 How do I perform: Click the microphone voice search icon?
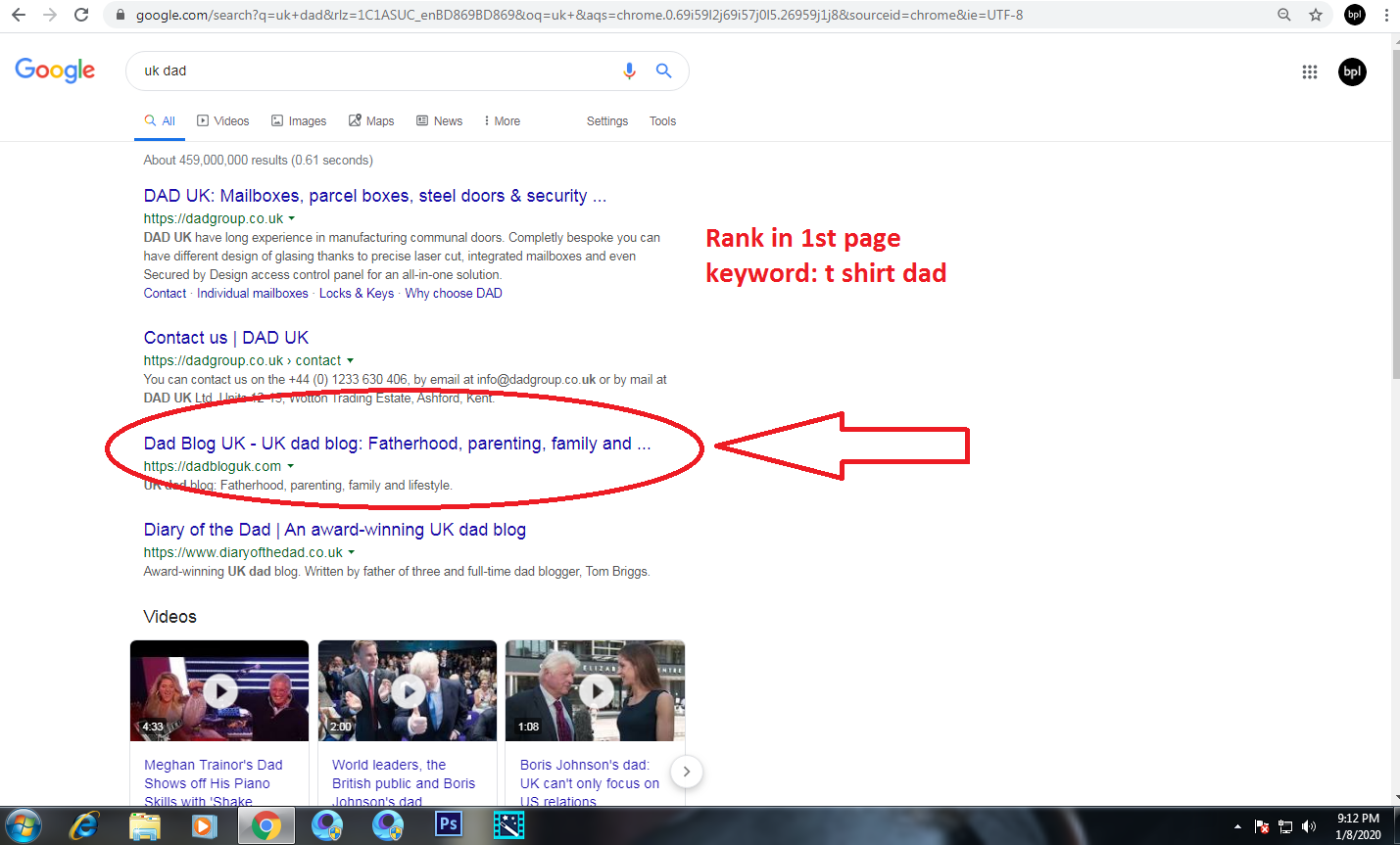(x=629, y=70)
